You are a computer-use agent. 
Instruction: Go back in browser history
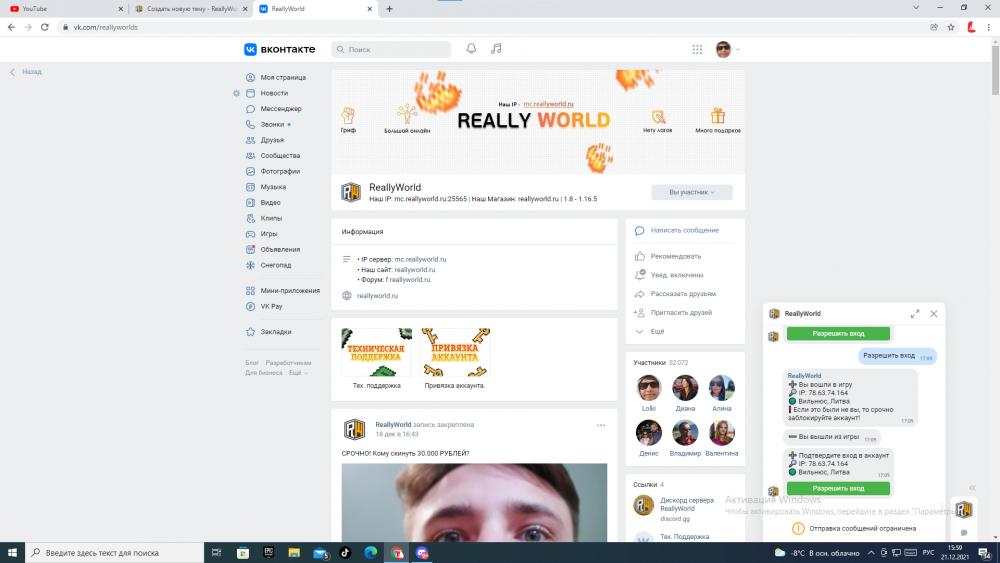click(11, 27)
